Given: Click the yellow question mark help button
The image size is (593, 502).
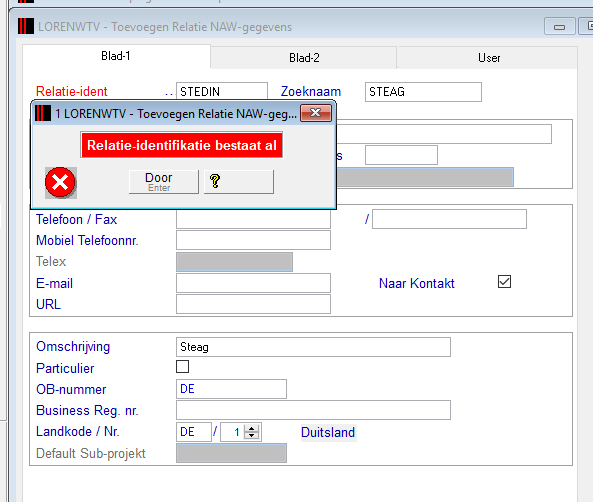Looking at the screenshot, I should point(239,182).
